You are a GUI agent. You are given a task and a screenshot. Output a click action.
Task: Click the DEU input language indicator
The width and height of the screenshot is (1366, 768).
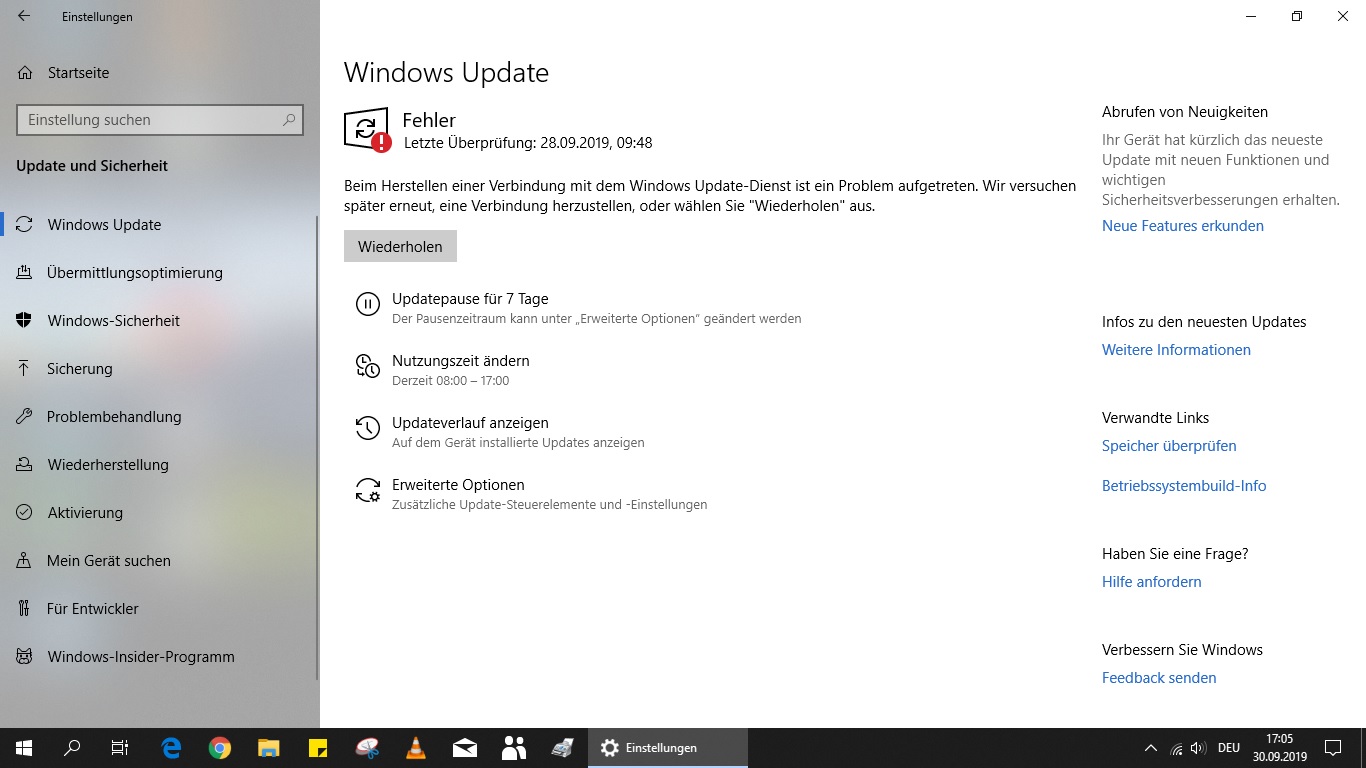pos(1229,748)
